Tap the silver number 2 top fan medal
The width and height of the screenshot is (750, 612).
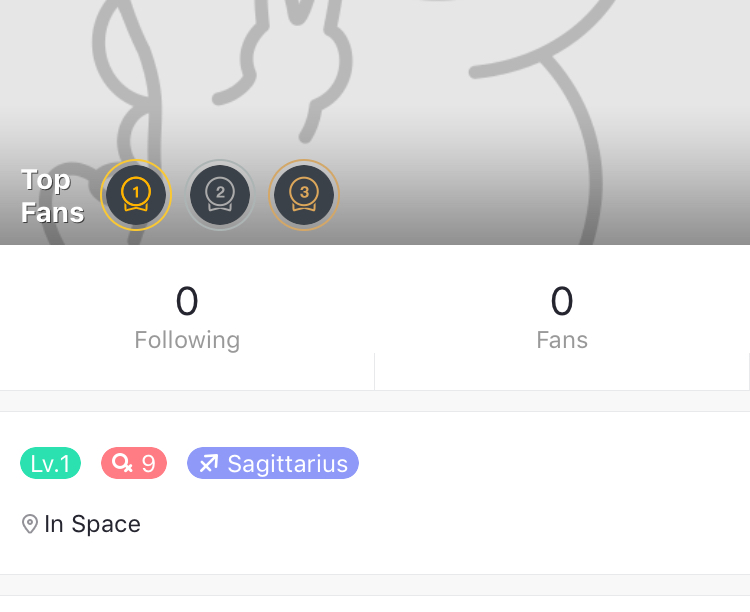point(221,195)
